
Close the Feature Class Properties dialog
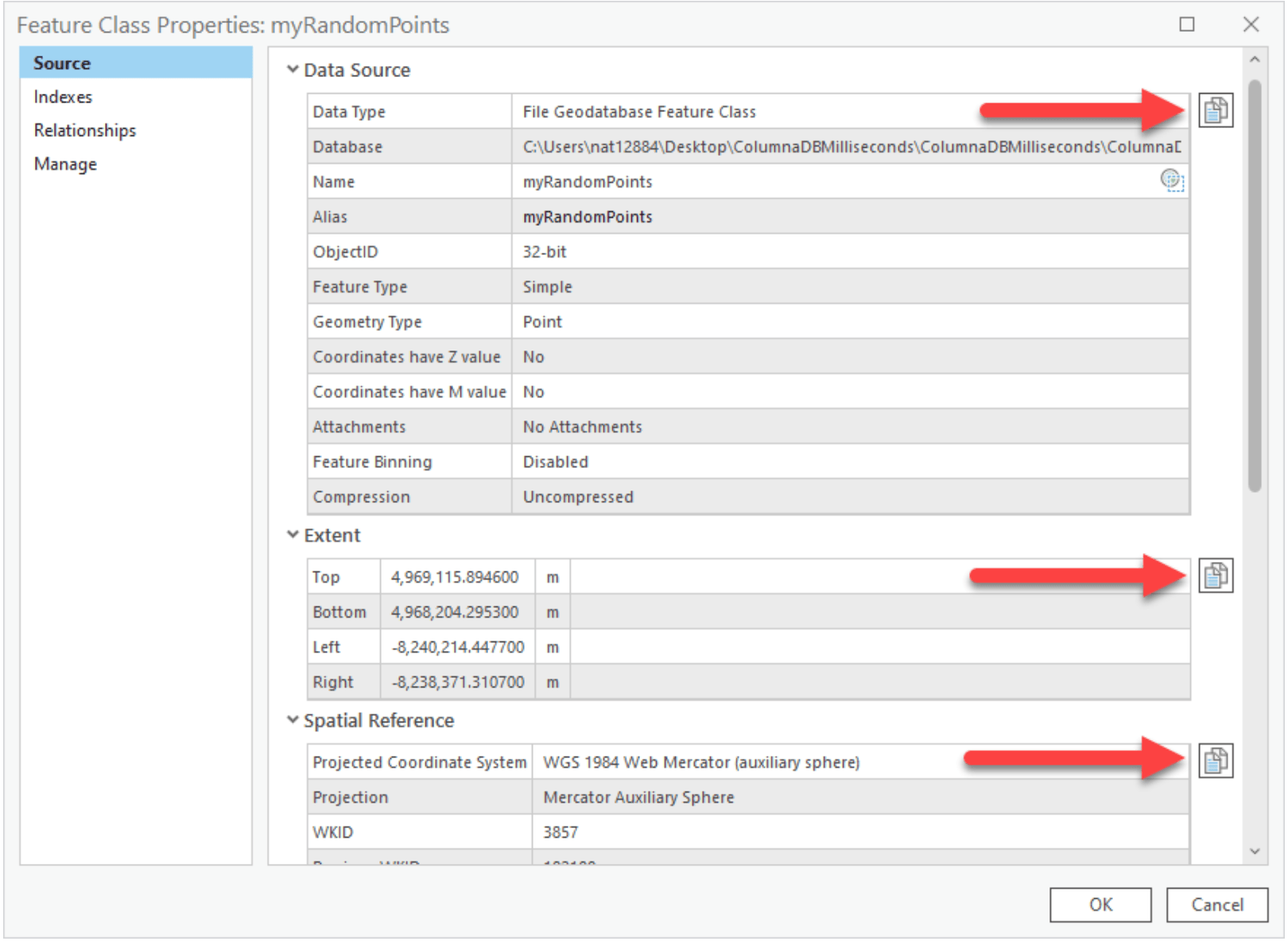coord(1251,25)
